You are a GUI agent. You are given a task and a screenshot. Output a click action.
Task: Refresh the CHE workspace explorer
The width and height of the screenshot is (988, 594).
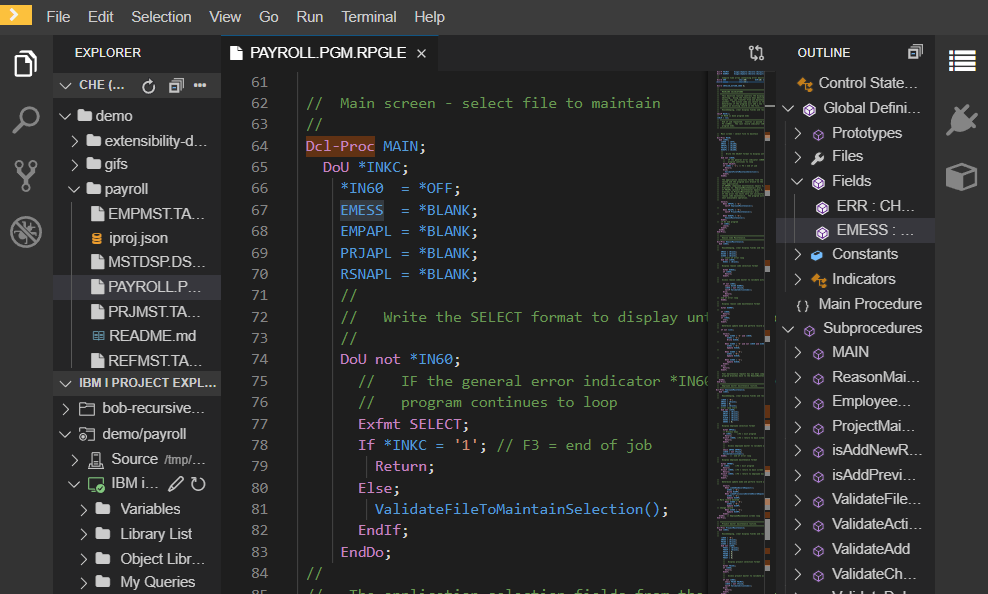click(x=149, y=86)
